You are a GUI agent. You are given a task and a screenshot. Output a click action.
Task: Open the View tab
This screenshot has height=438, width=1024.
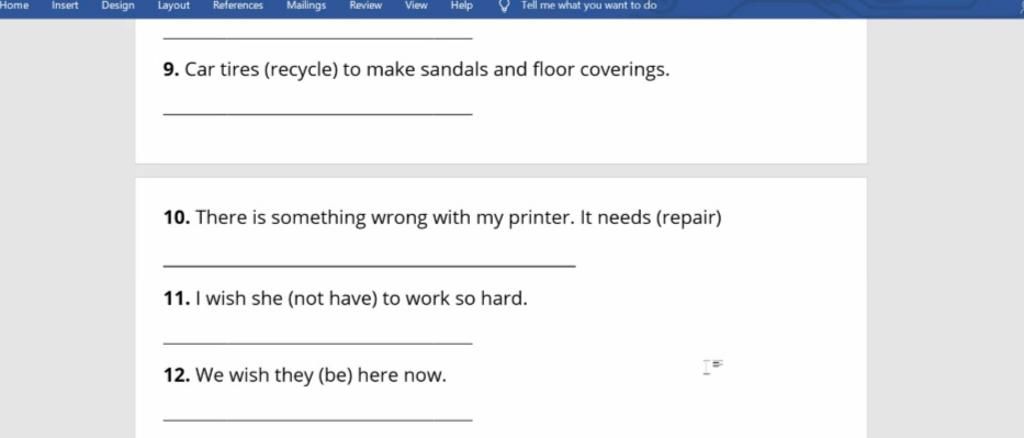click(x=416, y=5)
